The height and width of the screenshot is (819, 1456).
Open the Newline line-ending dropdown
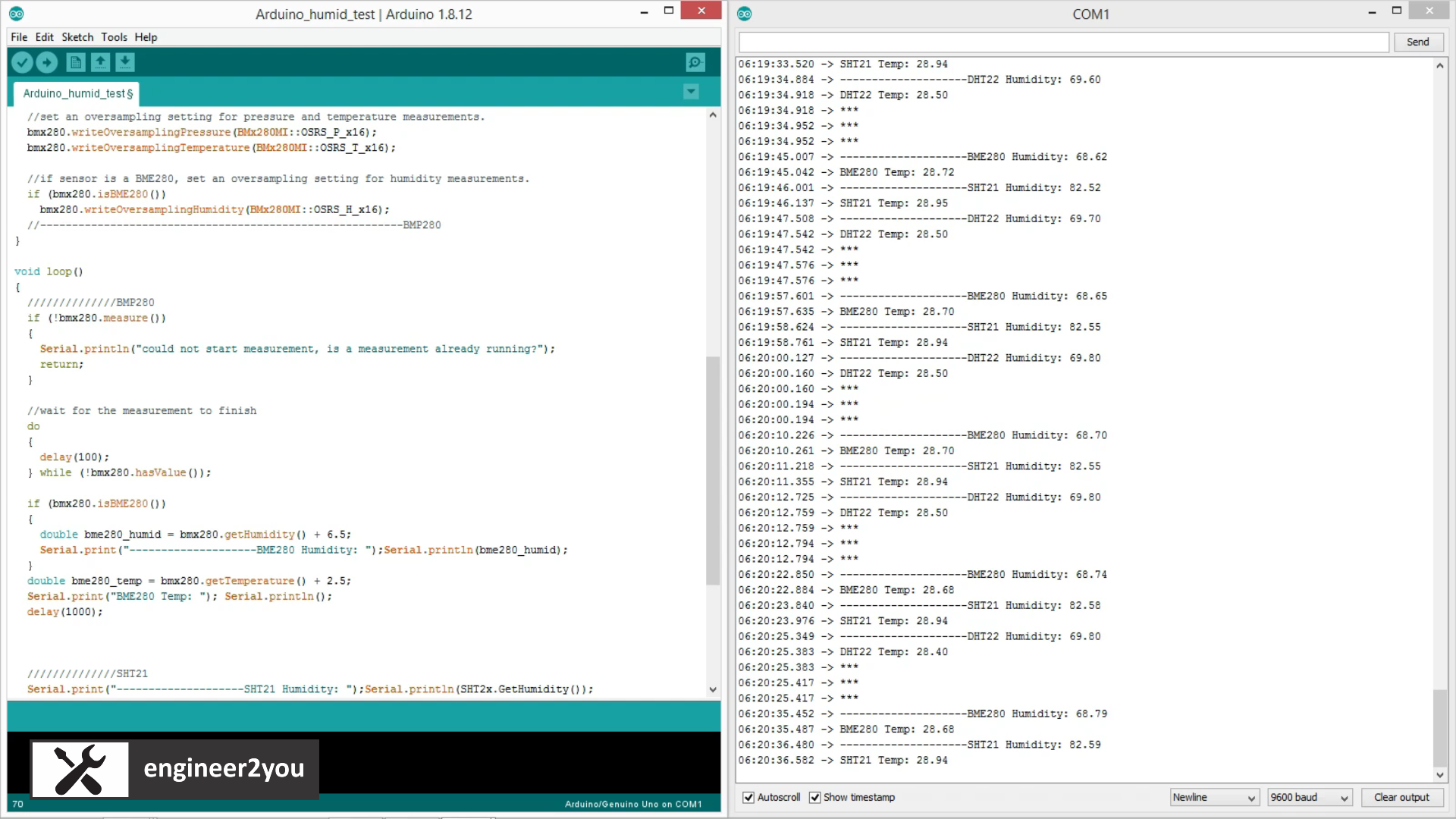[1214, 797]
